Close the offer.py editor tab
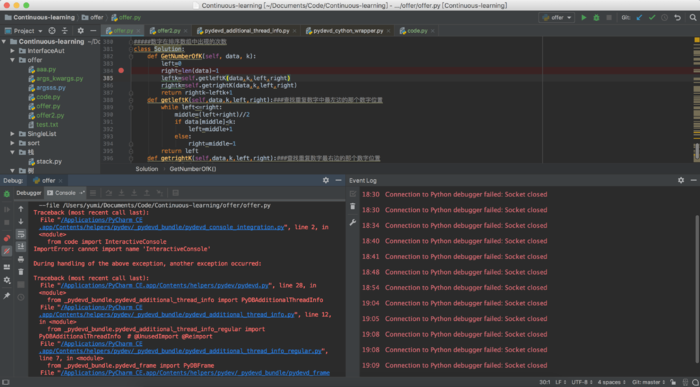Screen dimensions: 700x387 tap(138, 31)
